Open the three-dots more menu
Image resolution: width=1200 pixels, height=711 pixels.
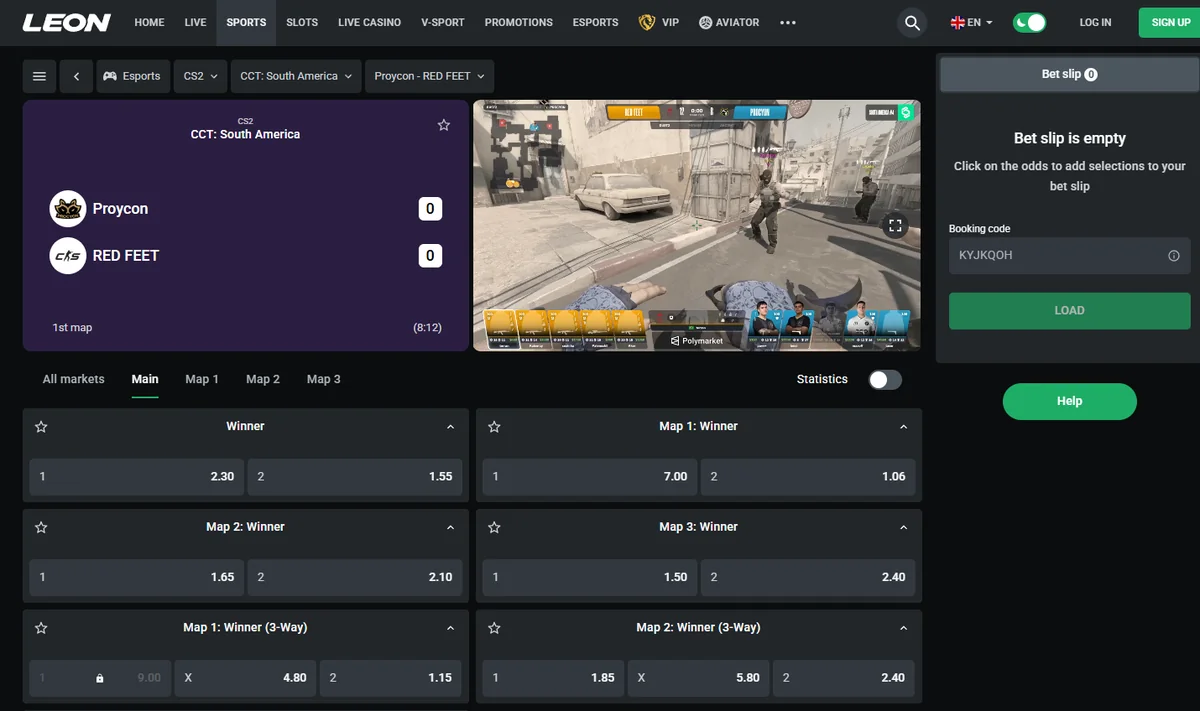coord(788,22)
